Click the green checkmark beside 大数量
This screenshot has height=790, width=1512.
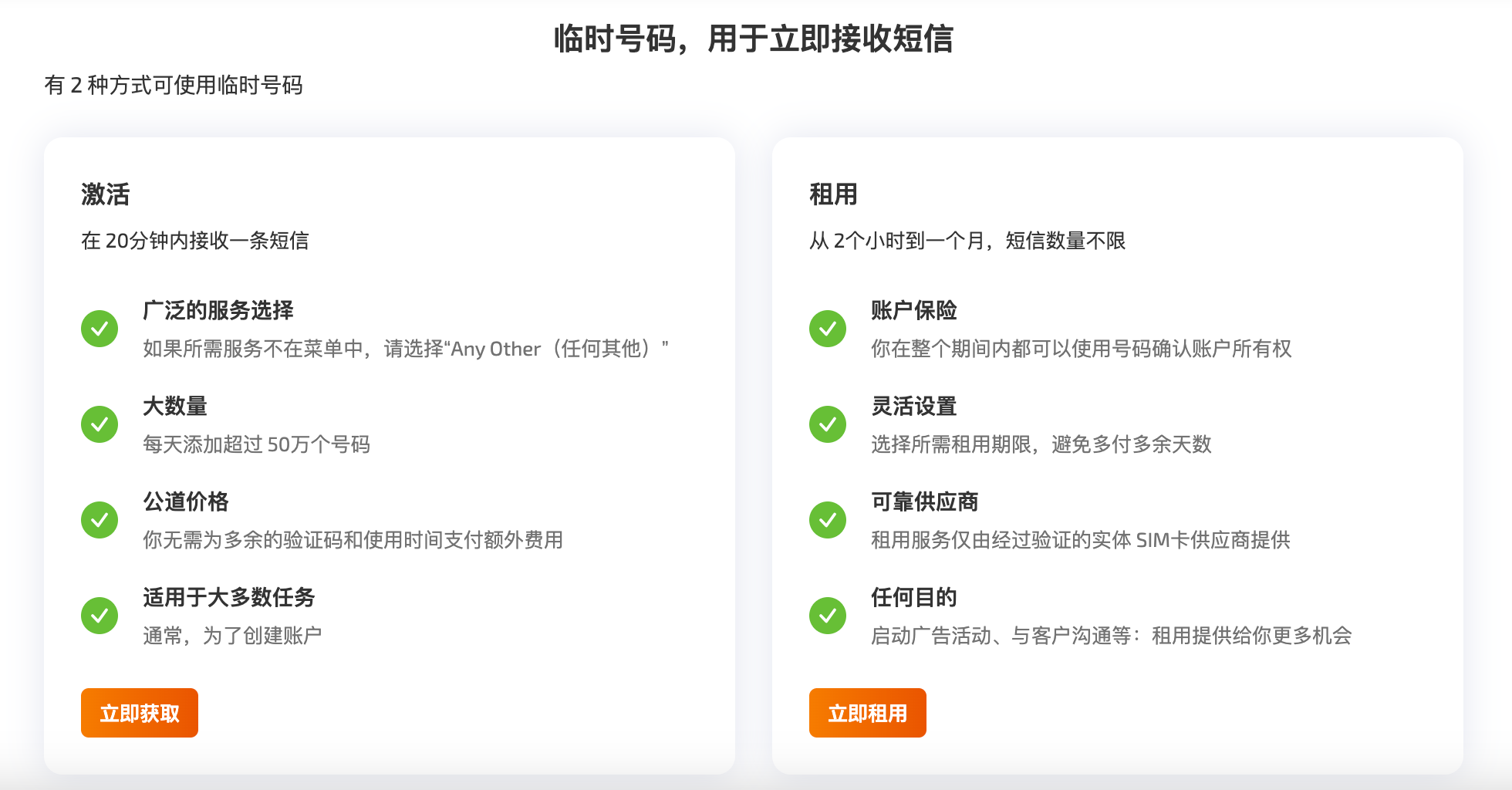pos(100,424)
